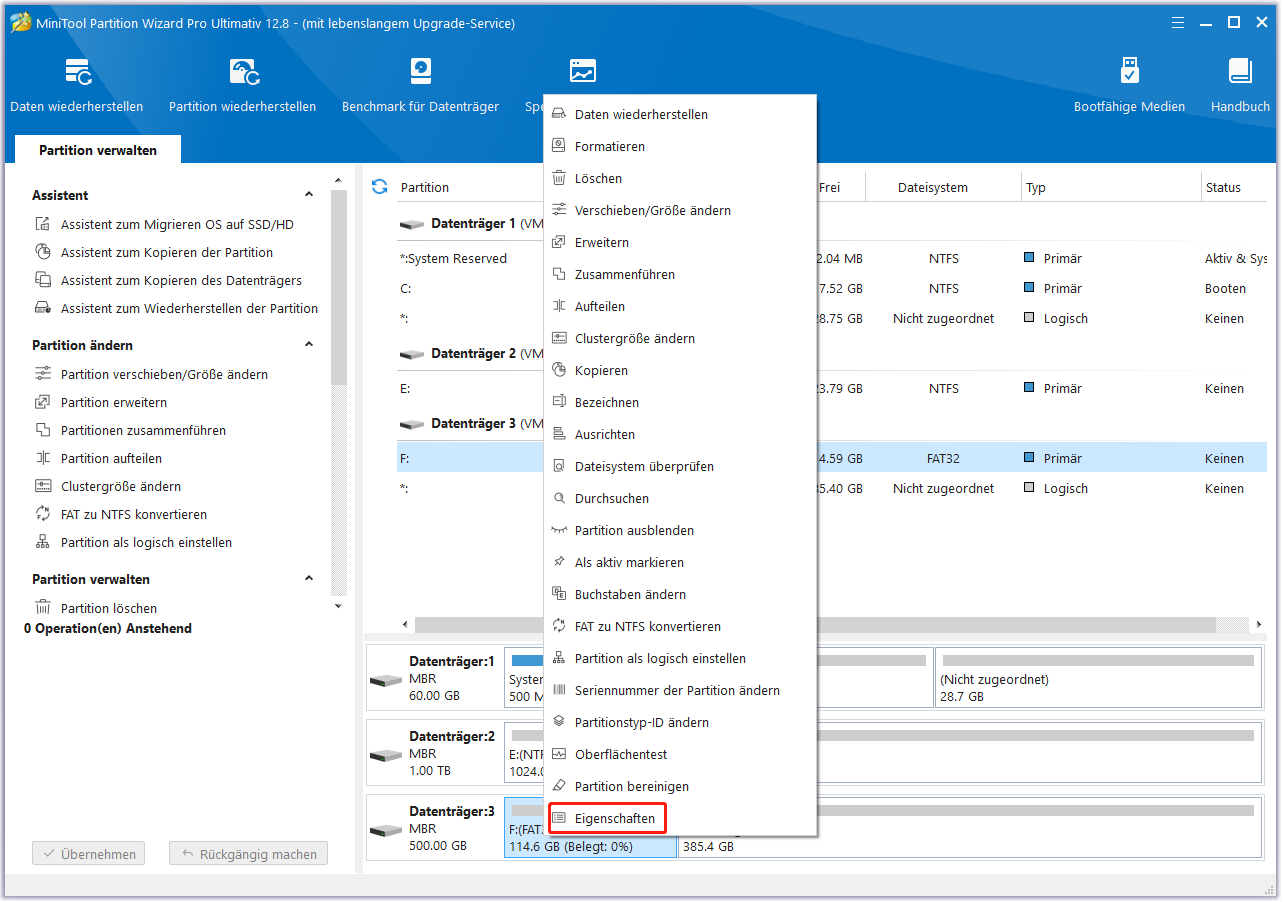Select Formatieren in context menu
The height and width of the screenshot is (902, 1284).
click(x=680, y=147)
